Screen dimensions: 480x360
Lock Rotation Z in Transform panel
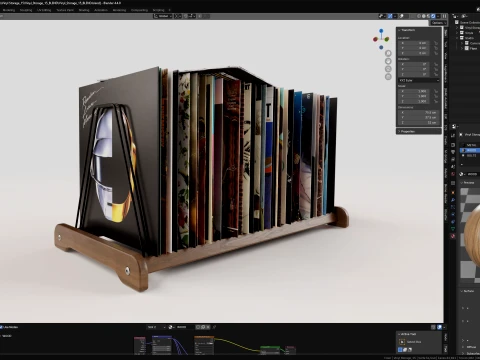(436, 74)
